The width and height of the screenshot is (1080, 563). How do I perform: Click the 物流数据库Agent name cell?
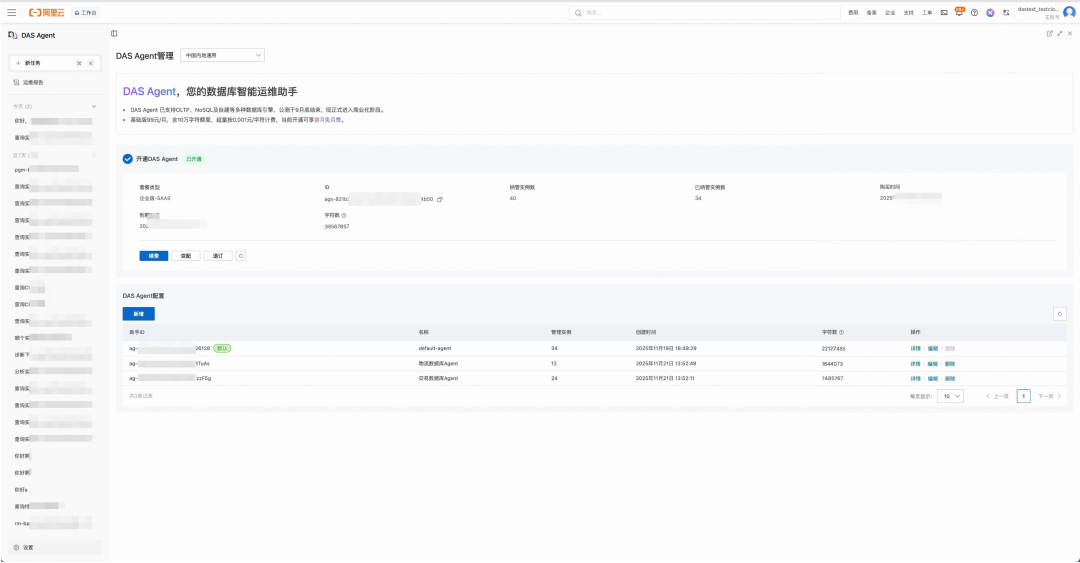(438, 363)
